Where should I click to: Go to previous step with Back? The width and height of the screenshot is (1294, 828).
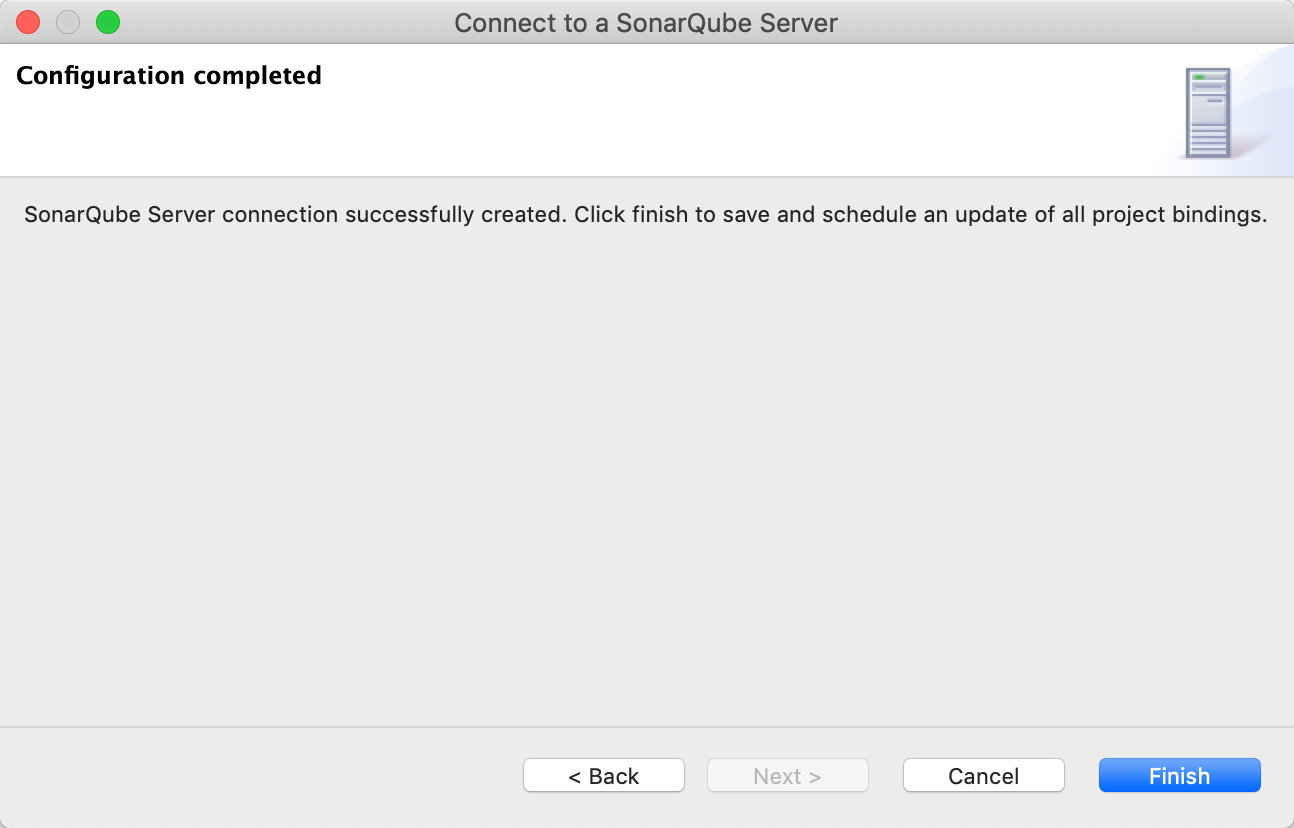click(x=603, y=776)
